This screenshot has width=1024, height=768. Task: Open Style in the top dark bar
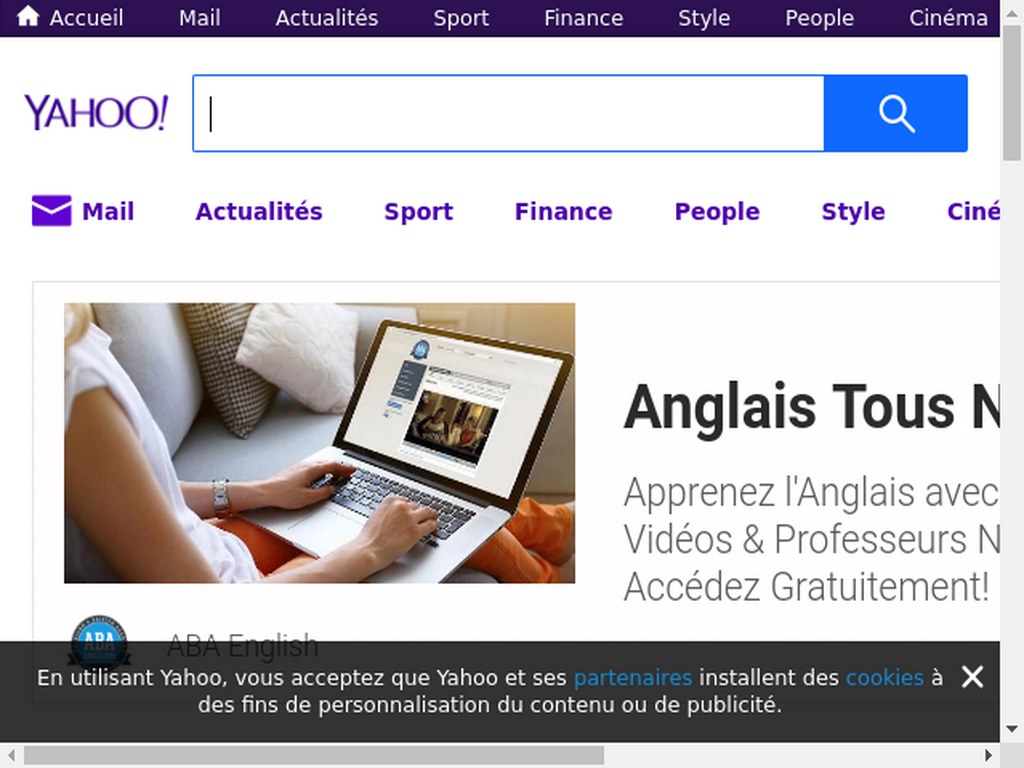point(704,18)
